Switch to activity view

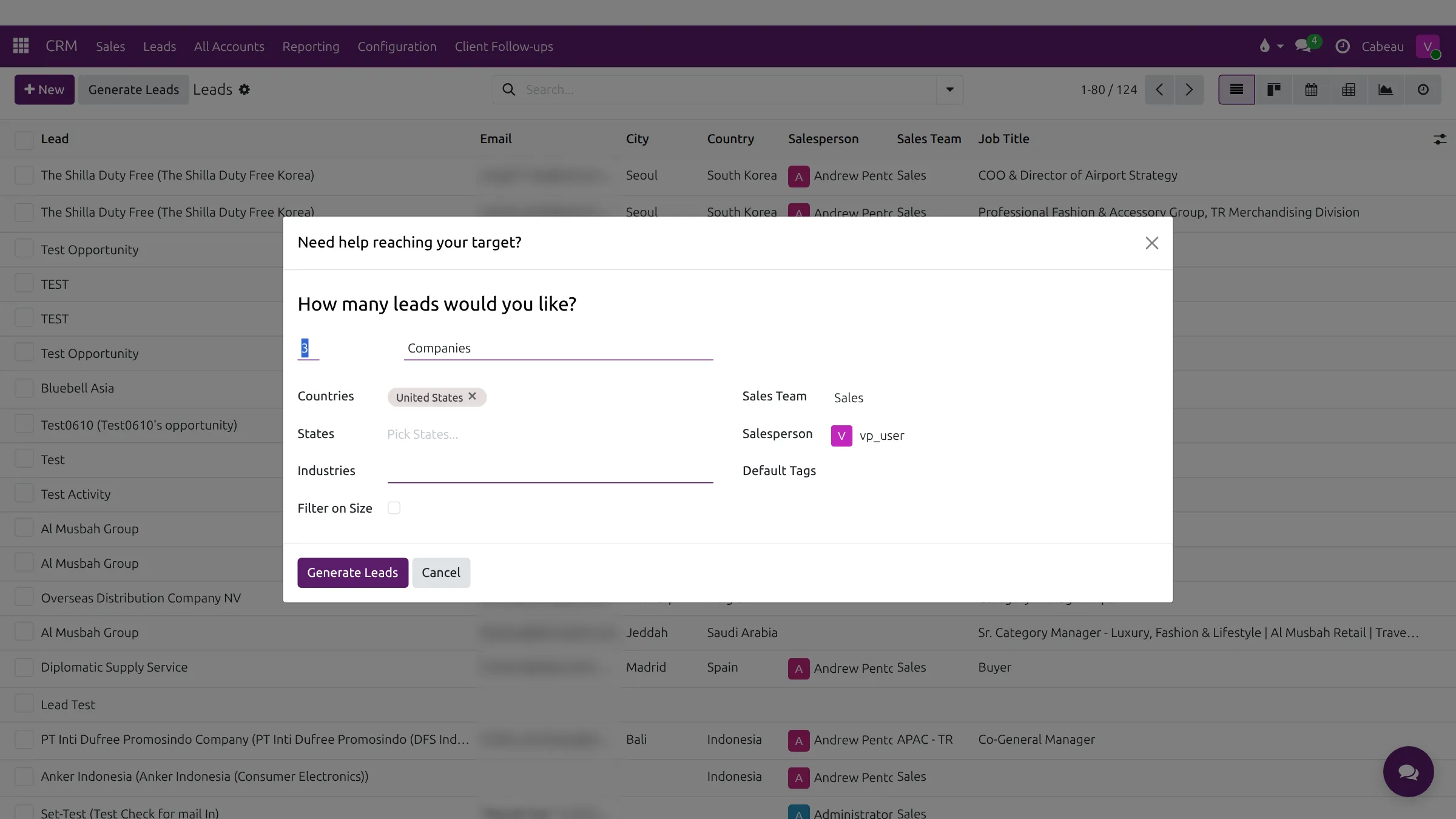point(1423,90)
